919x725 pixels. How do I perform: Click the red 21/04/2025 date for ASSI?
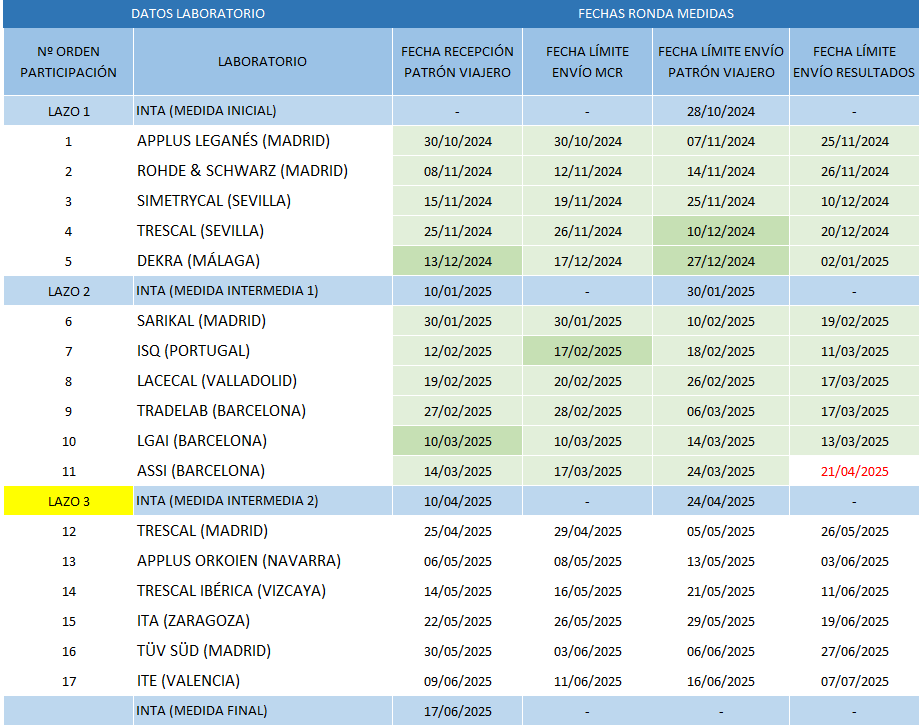tap(855, 471)
